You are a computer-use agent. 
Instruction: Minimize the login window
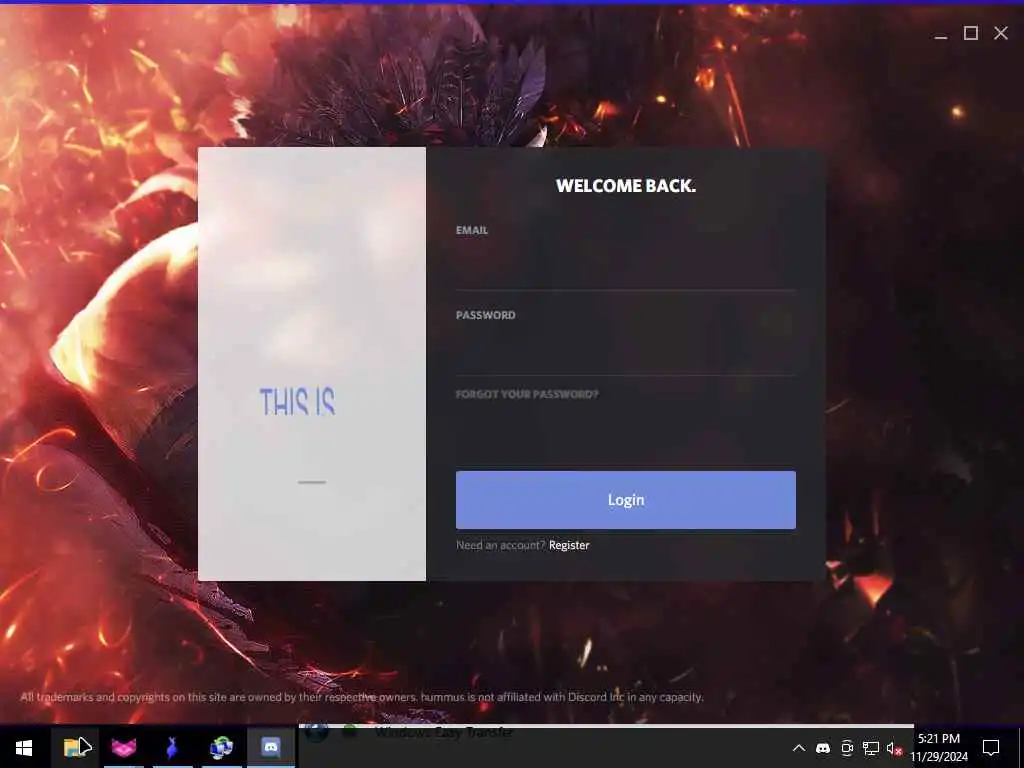tap(940, 33)
